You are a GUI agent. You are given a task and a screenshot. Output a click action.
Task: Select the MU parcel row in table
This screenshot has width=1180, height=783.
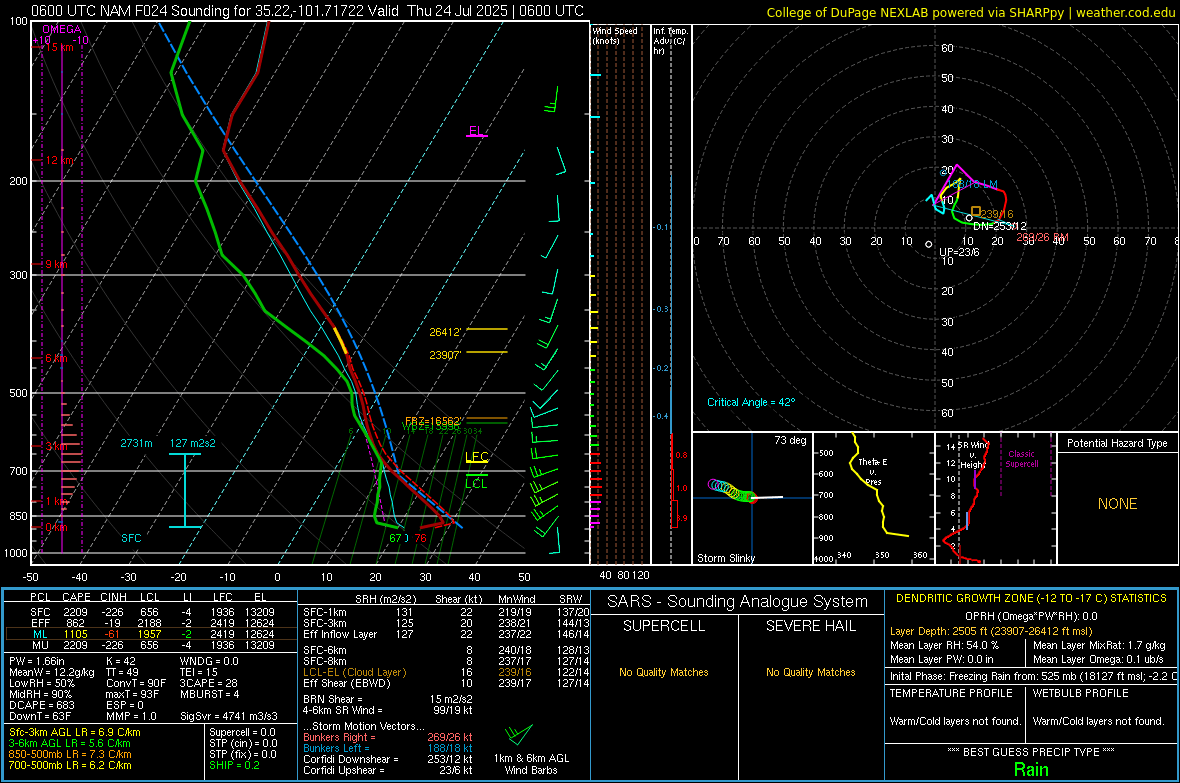pos(151,644)
